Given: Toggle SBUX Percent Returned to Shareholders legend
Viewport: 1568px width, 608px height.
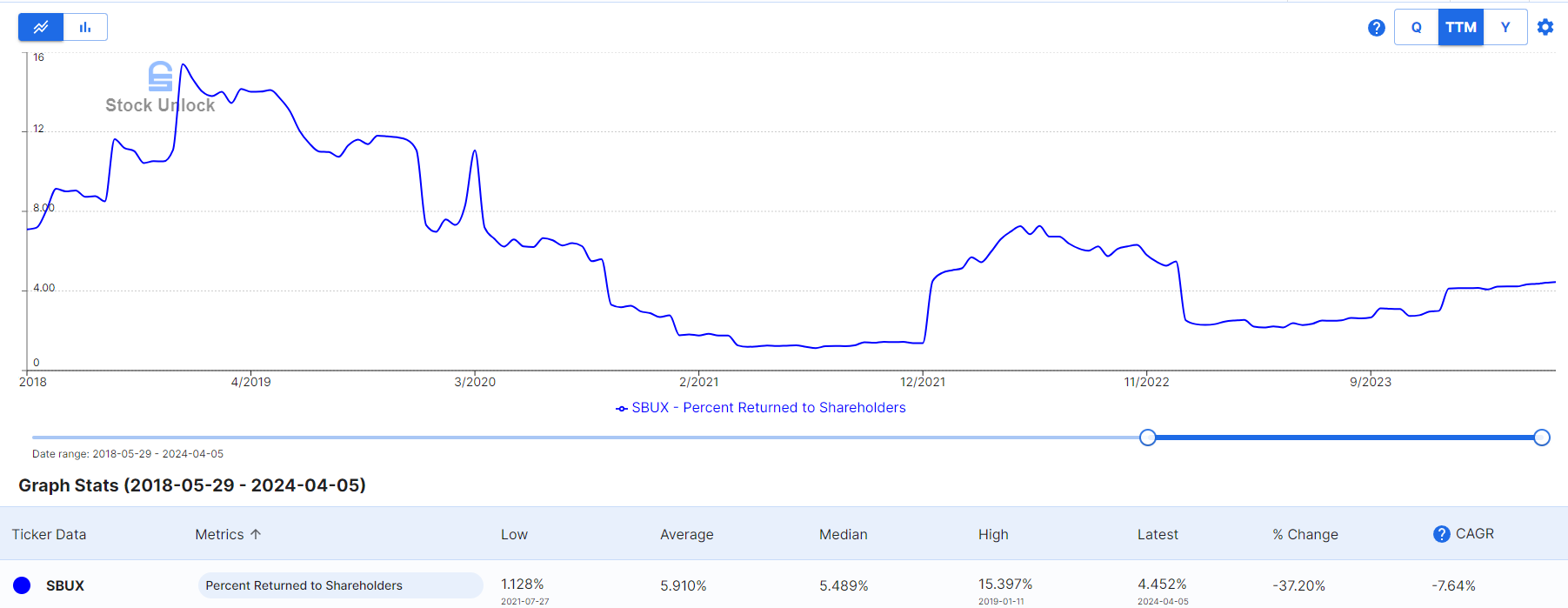Looking at the screenshot, I should 761,408.
